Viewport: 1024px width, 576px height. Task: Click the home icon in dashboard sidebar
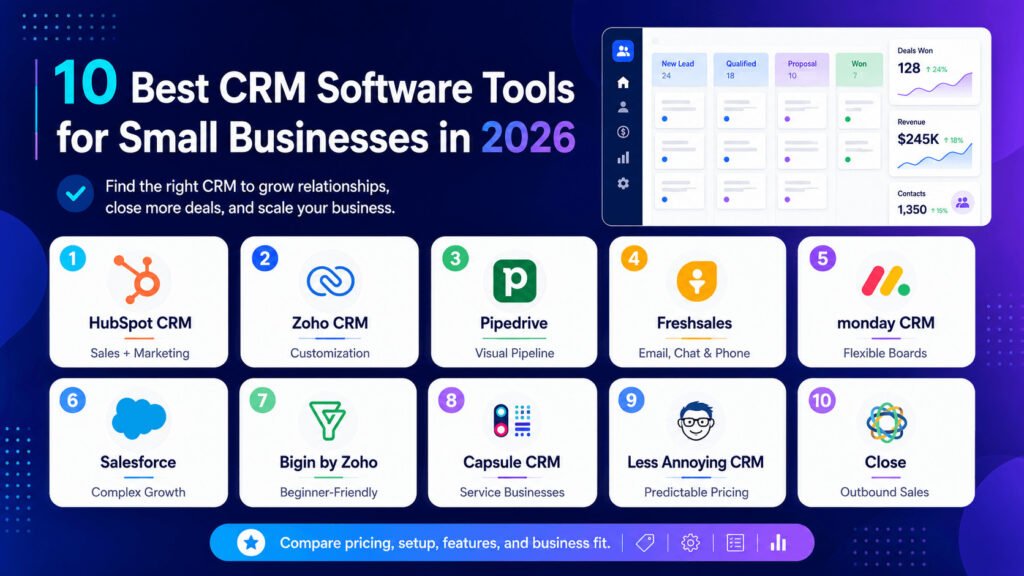tap(623, 82)
